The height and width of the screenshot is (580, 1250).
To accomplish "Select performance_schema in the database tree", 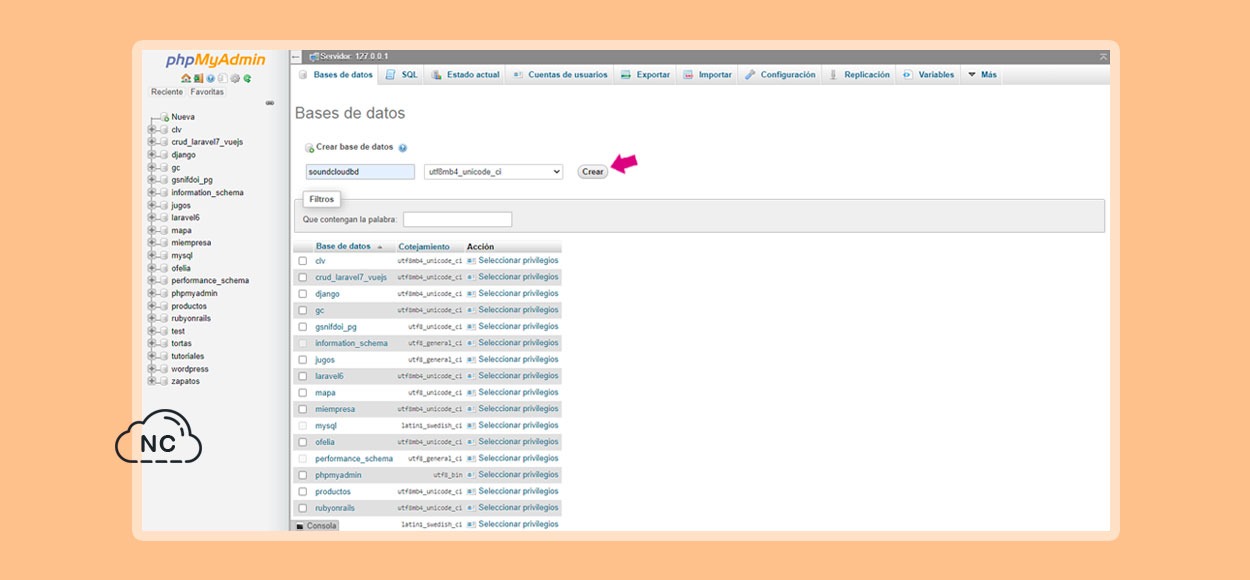I will [210, 281].
